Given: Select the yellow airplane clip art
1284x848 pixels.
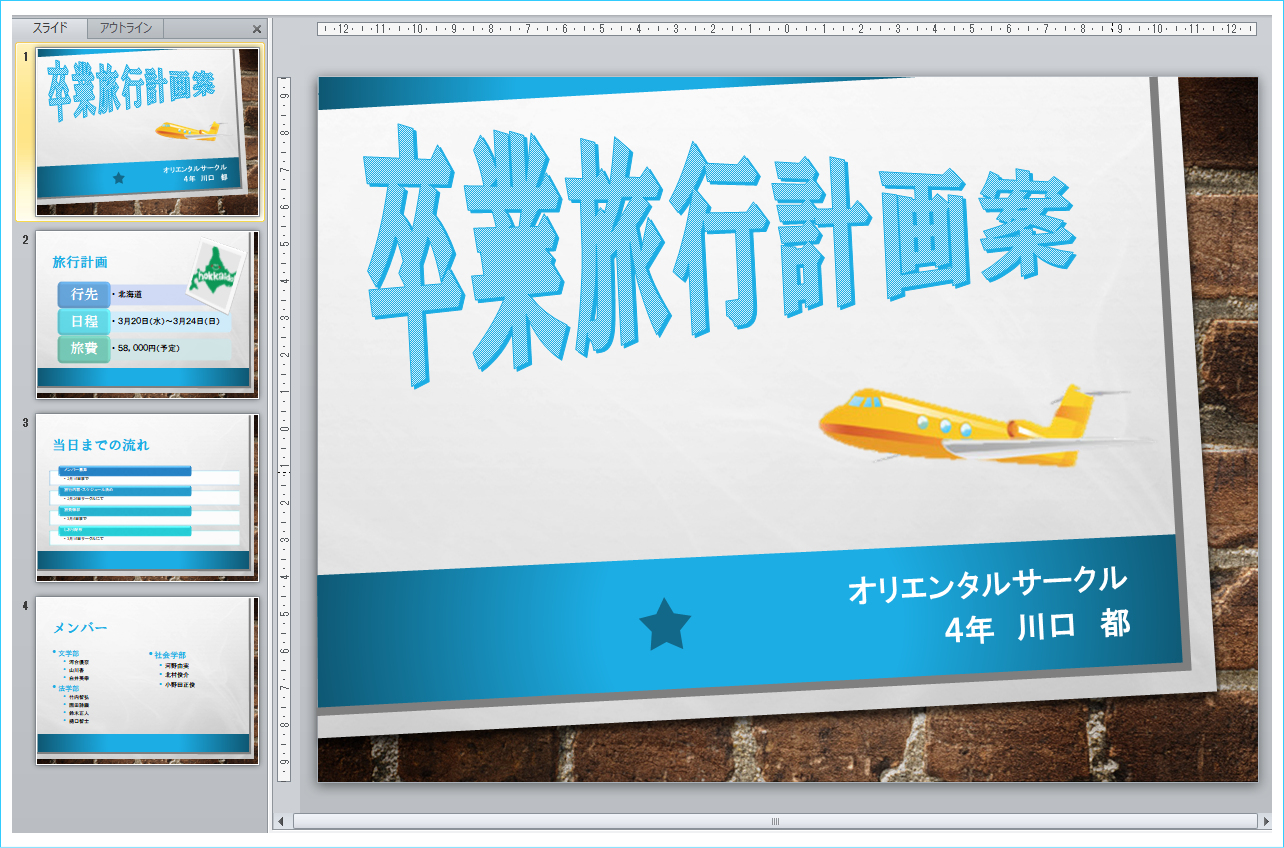Looking at the screenshot, I should point(975,427).
